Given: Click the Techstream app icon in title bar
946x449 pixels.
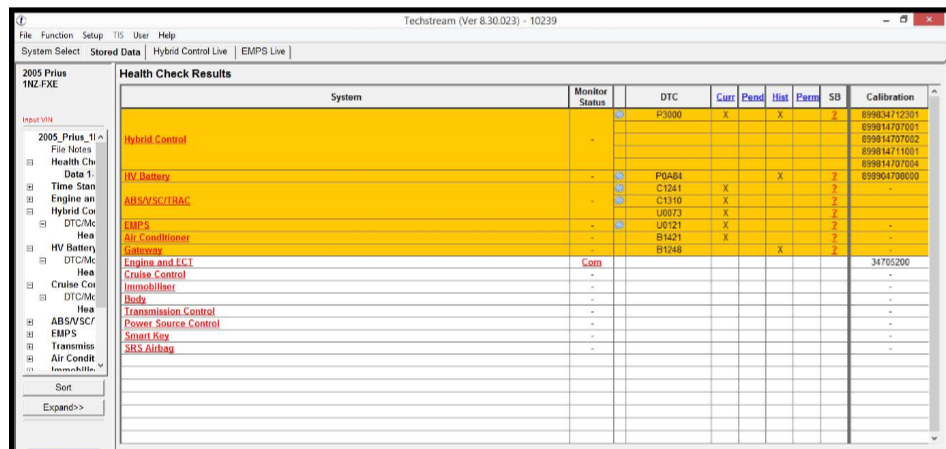Looking at the screenshot, I should tap(22, 20).
